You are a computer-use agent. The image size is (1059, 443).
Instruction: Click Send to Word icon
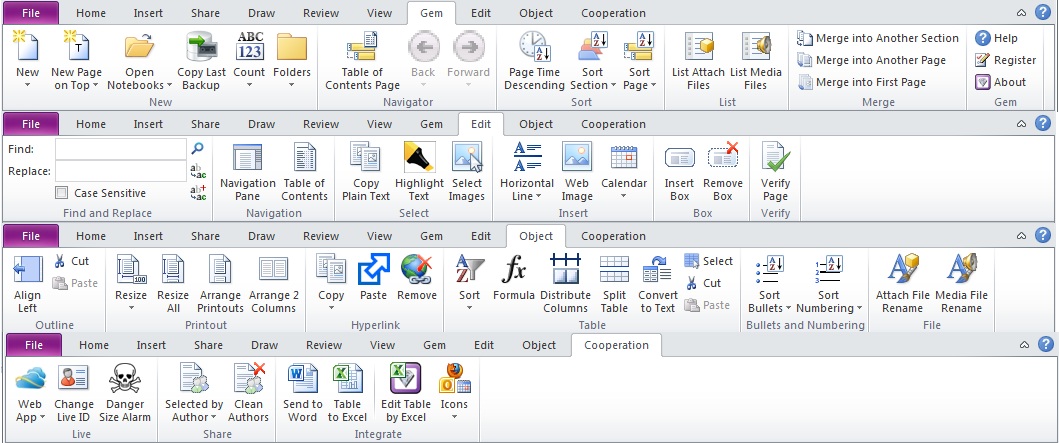tap(303, 379)
